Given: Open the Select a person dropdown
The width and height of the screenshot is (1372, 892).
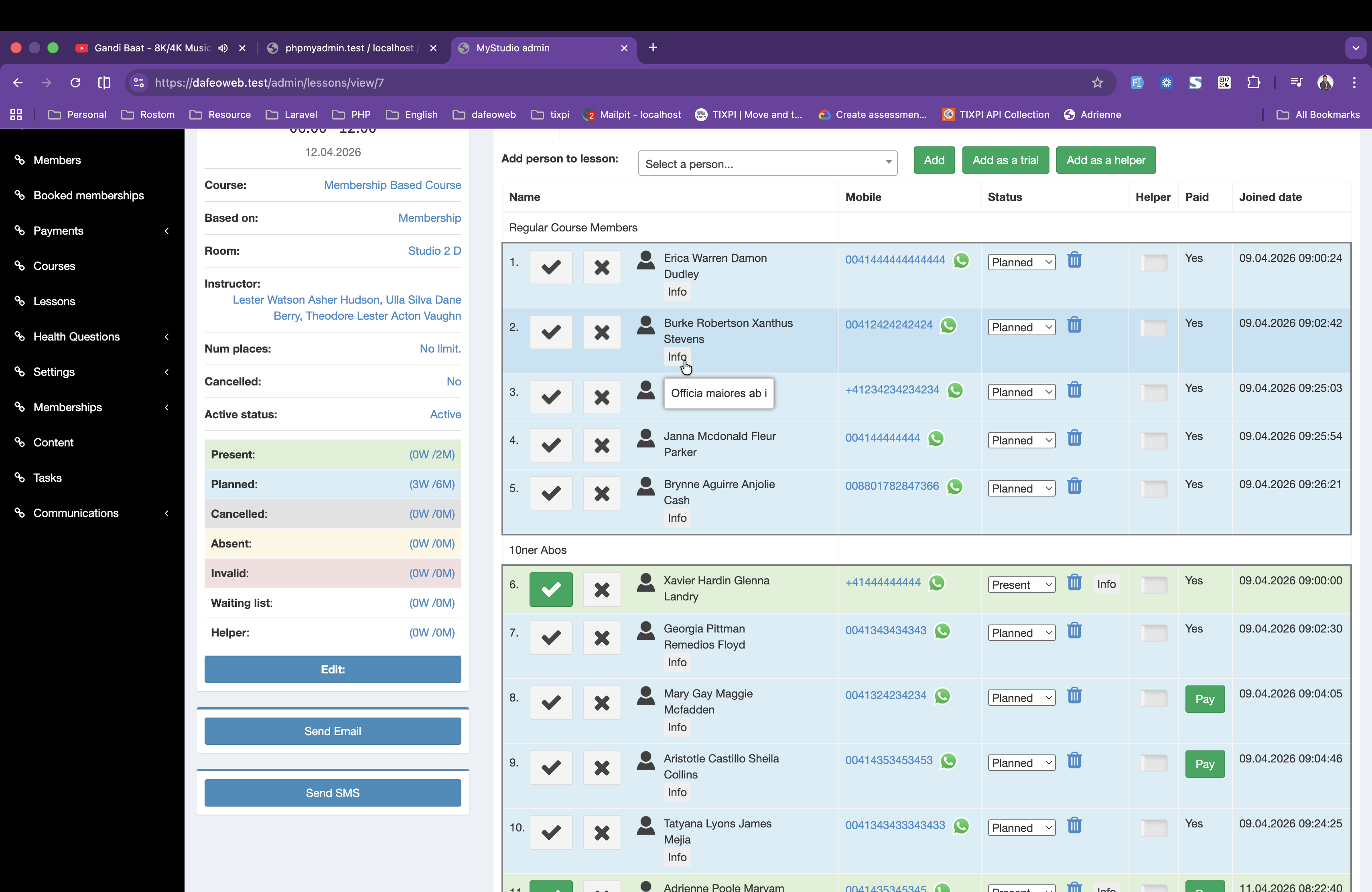Looking at the screenshot, I should point(767,164).
